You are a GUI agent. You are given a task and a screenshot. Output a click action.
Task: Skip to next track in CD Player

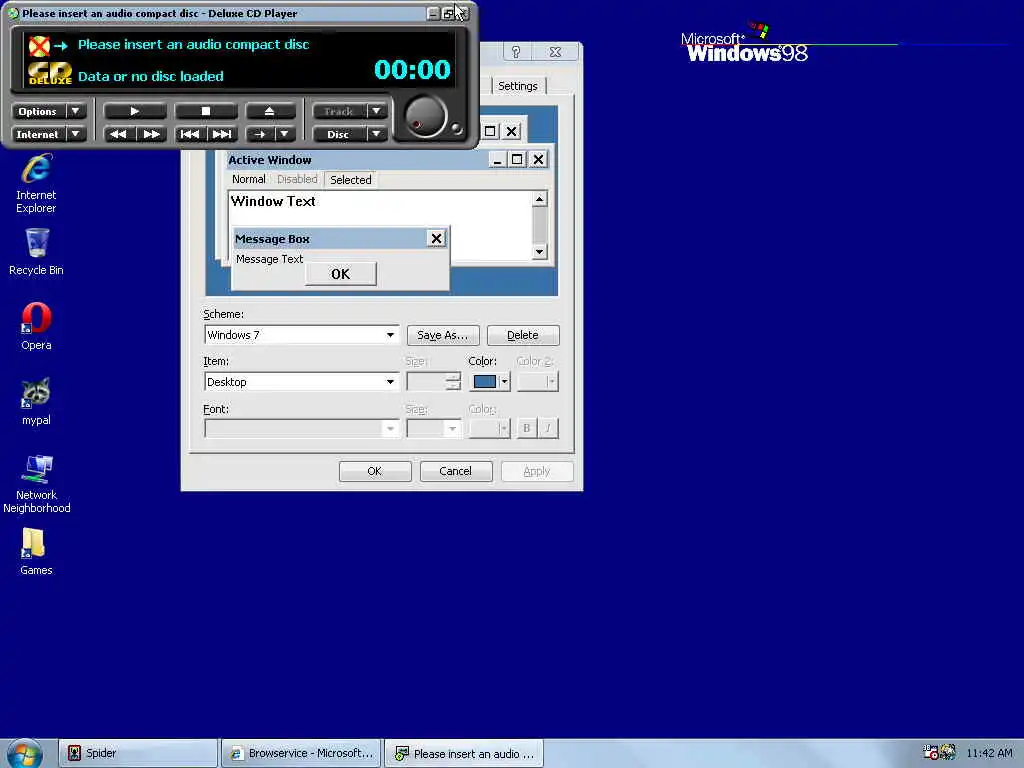[221, 135]
